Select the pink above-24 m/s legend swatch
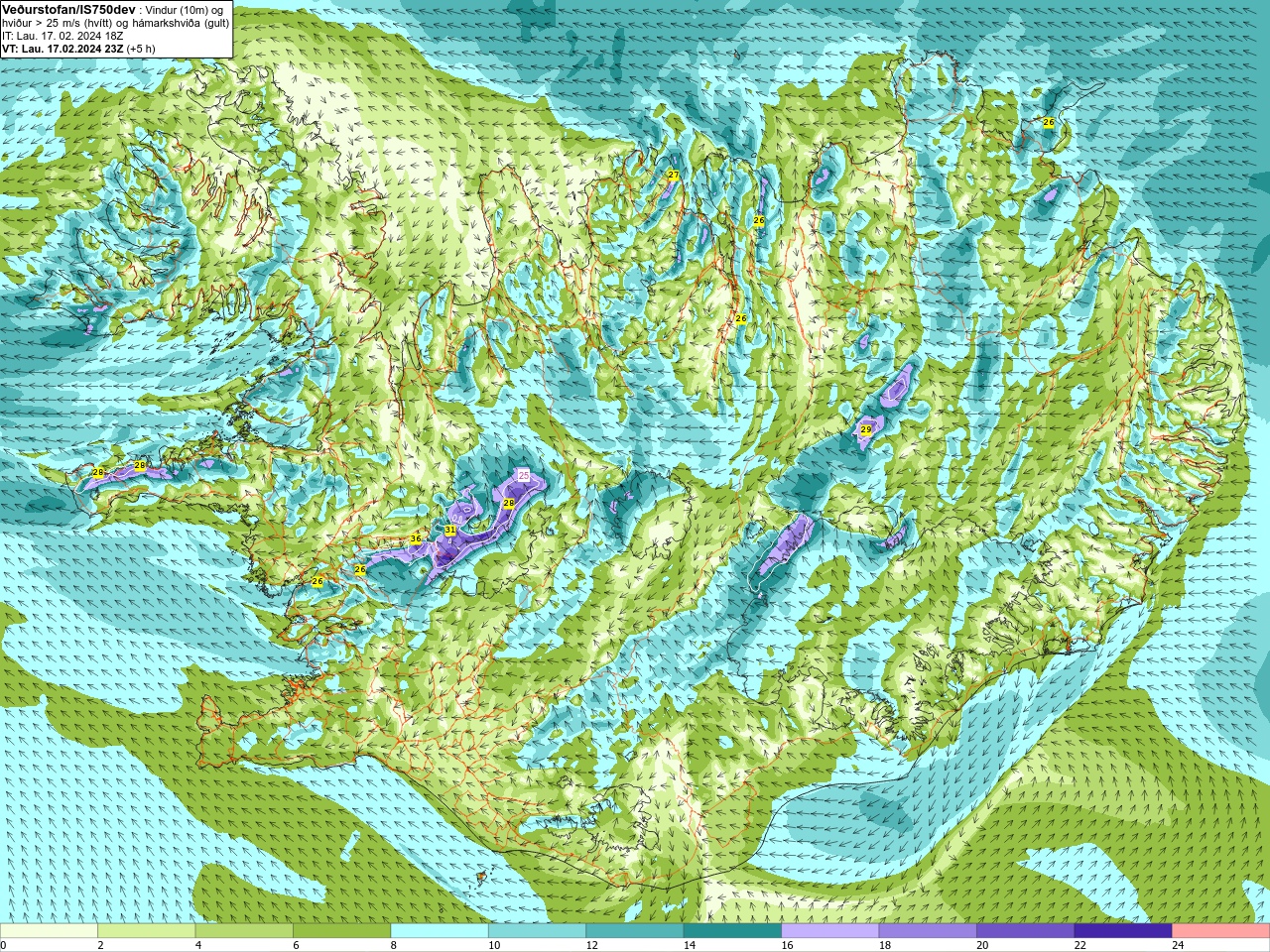The height and width of the screenshot is (952, 1270). click(x=1221, y=931)
